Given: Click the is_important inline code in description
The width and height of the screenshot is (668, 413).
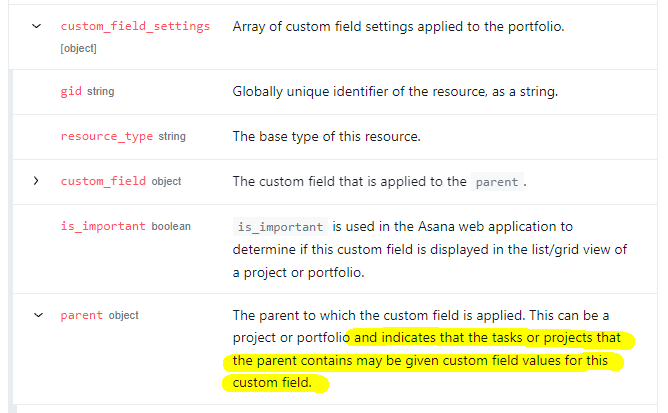Looking at the screenshot, I should pyautogui.click(x=280, y=227).
